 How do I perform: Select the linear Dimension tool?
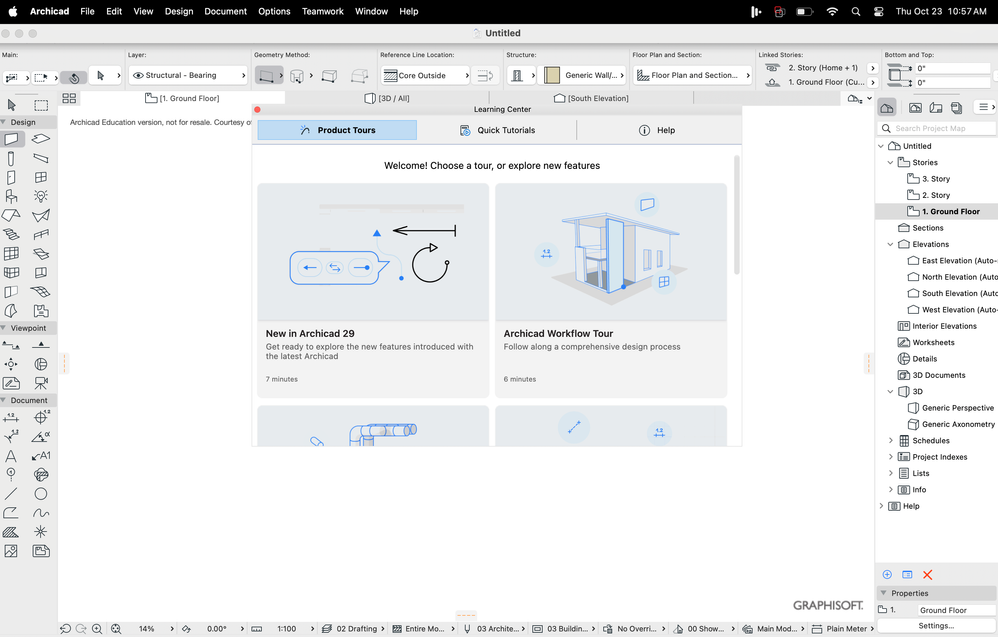[11, 417]
